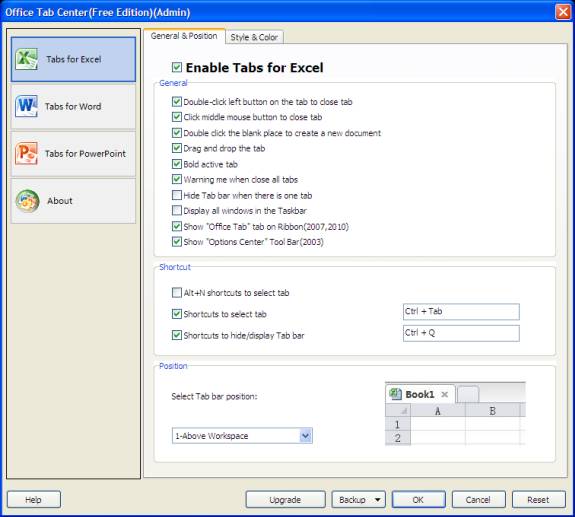Screen dimensions: 575x517
Task: Select Tabs for PowerPoint in sidebar
Action: (73, 154)
